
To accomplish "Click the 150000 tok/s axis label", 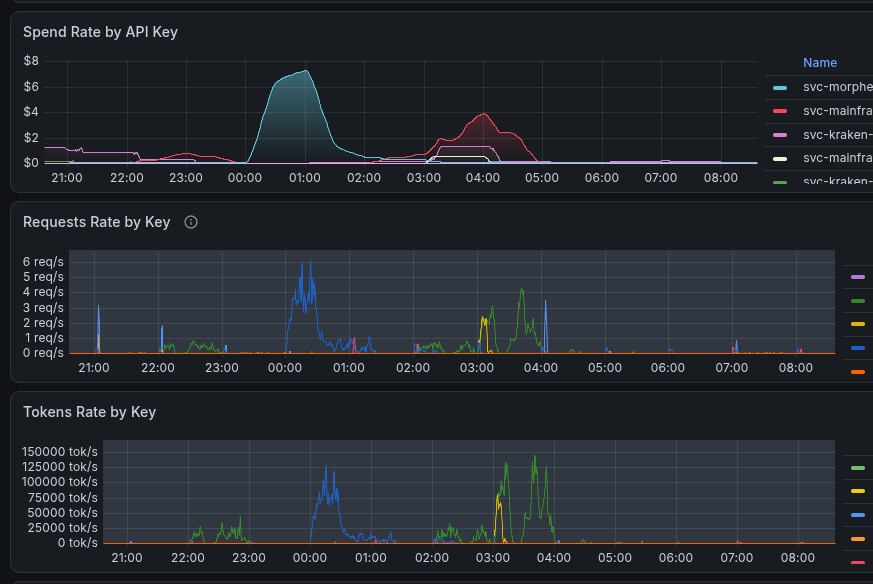I will (x=60, y=452).
